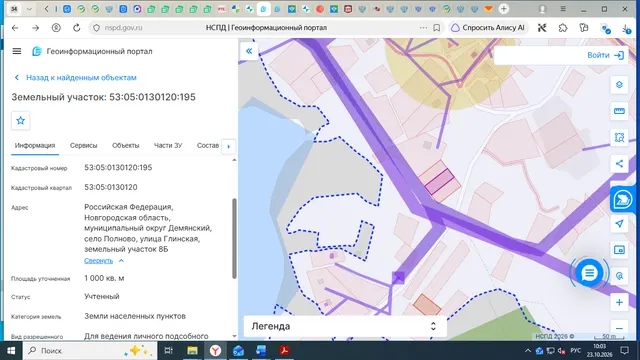Open the address bar three-dots menu

423,28
